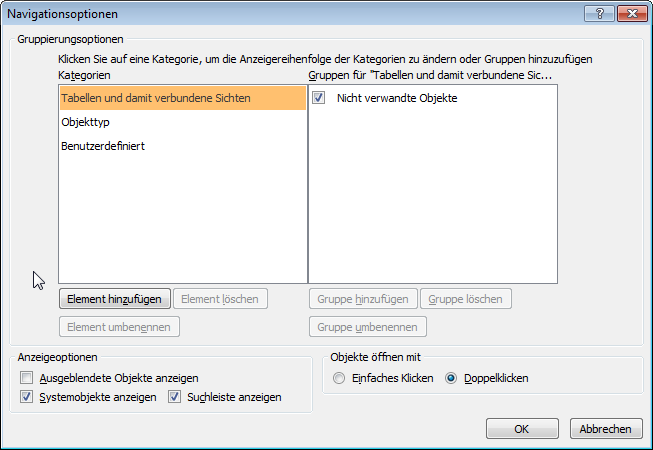The width and height of the screenshot is (653, 450).
Task: Toggle Systemobjekte anzeigen checkbox
Action: [x=26, y=397]
